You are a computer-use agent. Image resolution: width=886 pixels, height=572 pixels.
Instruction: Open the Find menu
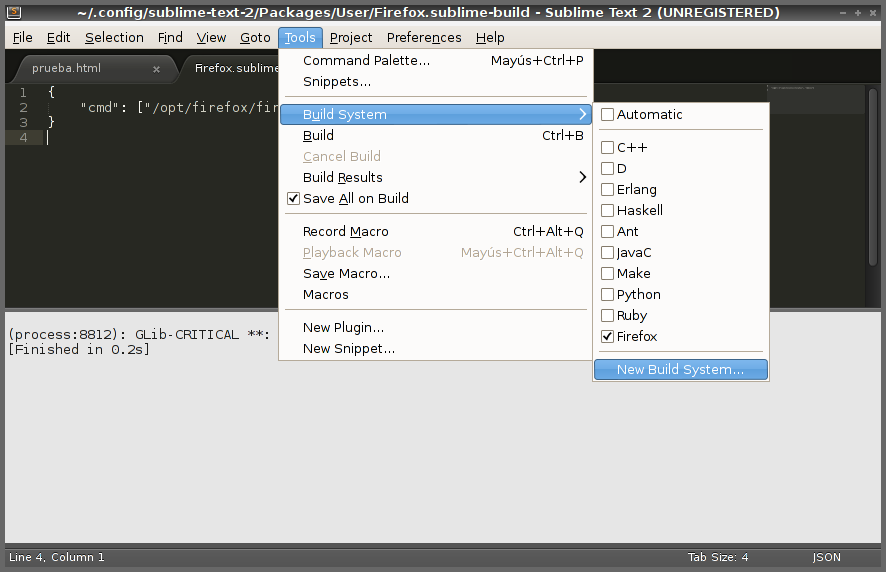pyautogui.click(x=170, y=37)
